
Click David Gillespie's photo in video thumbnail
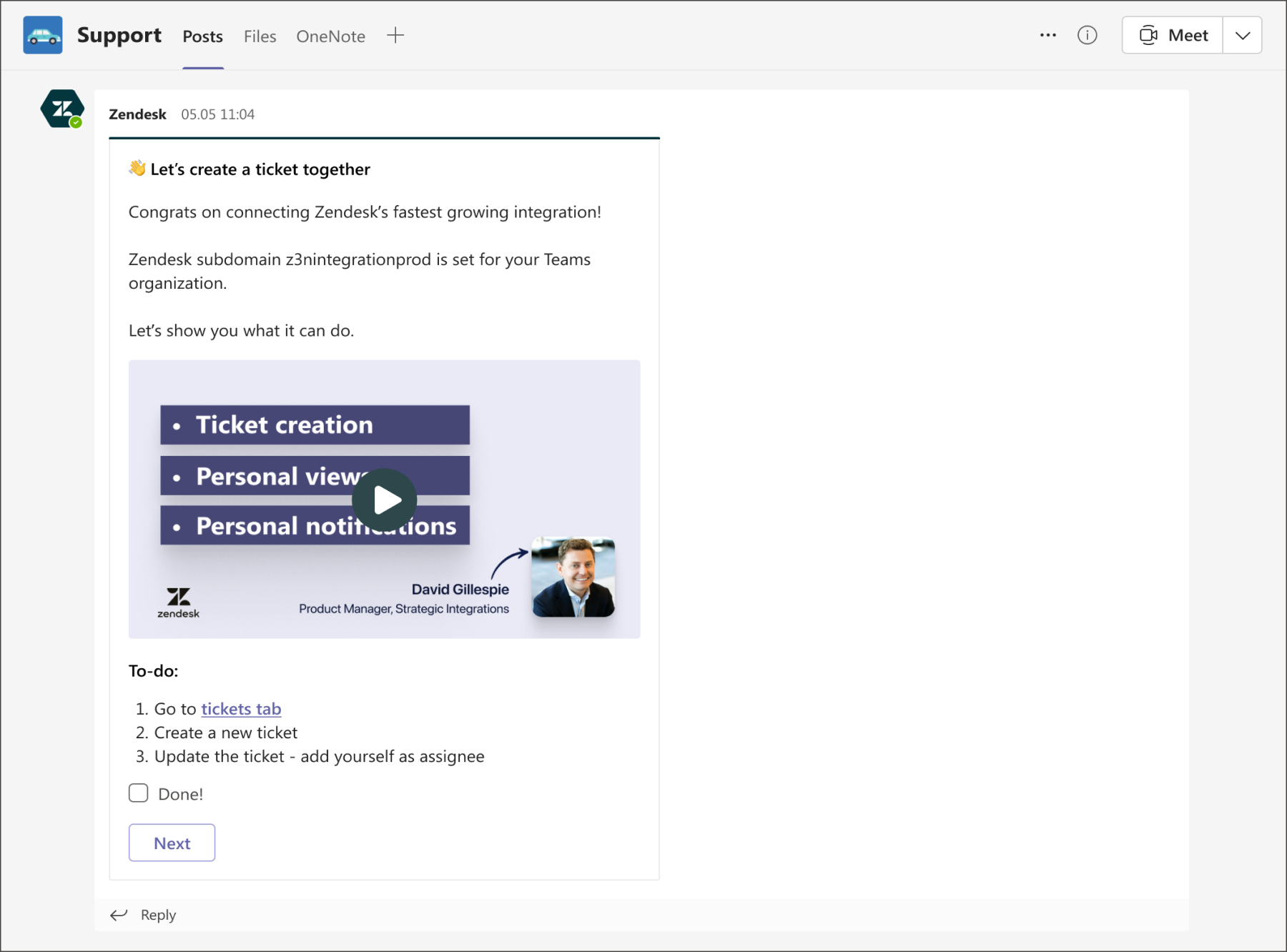click(573, 577)
